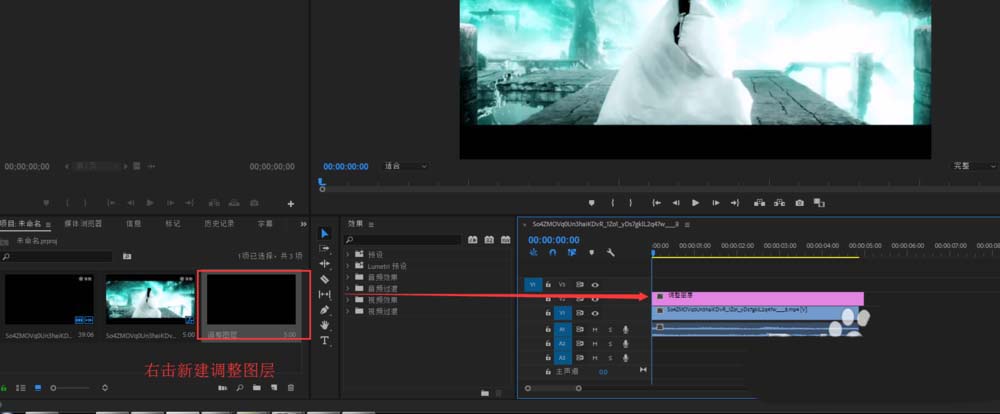Switch to the 媒体浏览器 tab
Screen dimensions: 1000x414
pyautogui.click(x=83, y=224)
